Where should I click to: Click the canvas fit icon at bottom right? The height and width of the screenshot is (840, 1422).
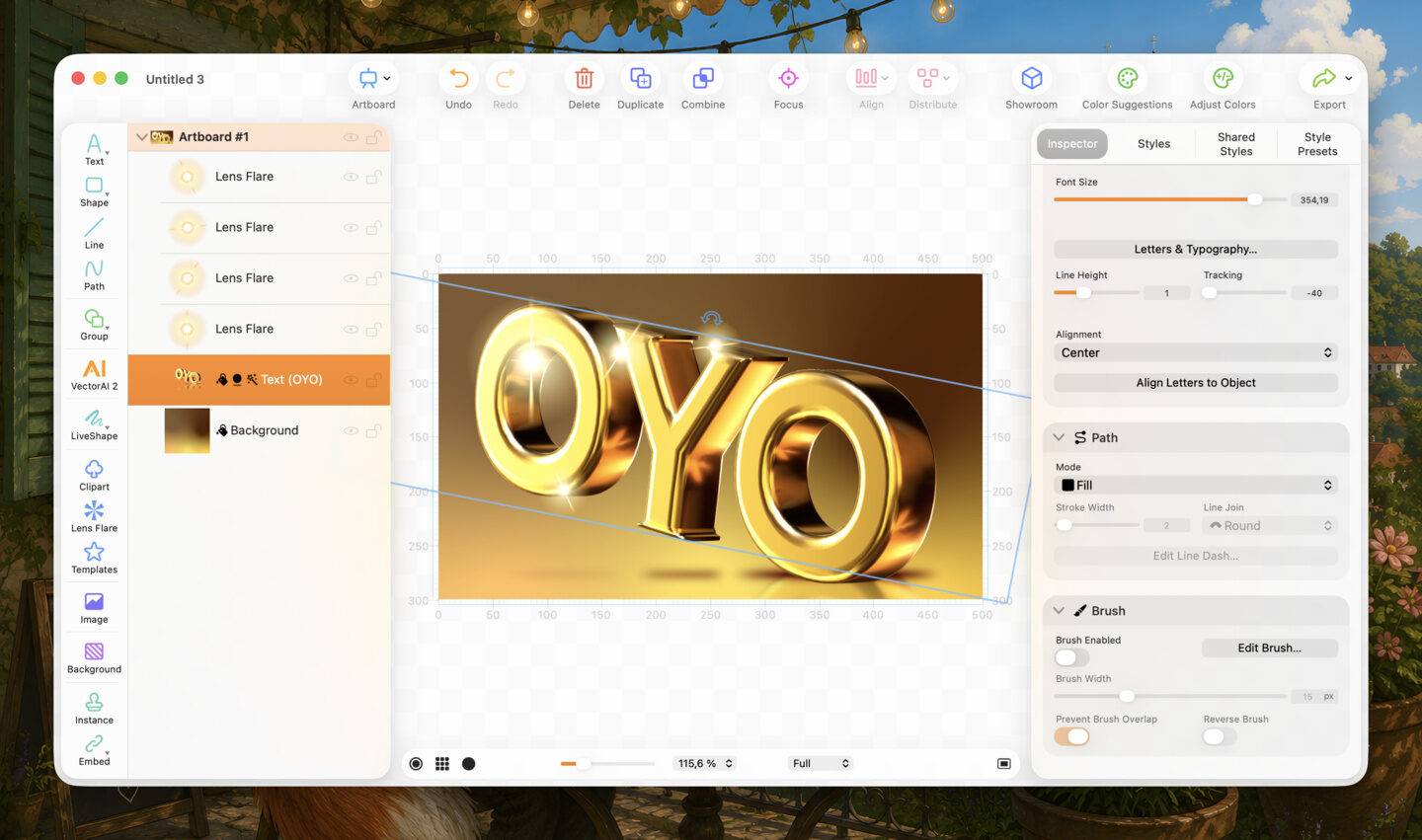pos(1004,764)
